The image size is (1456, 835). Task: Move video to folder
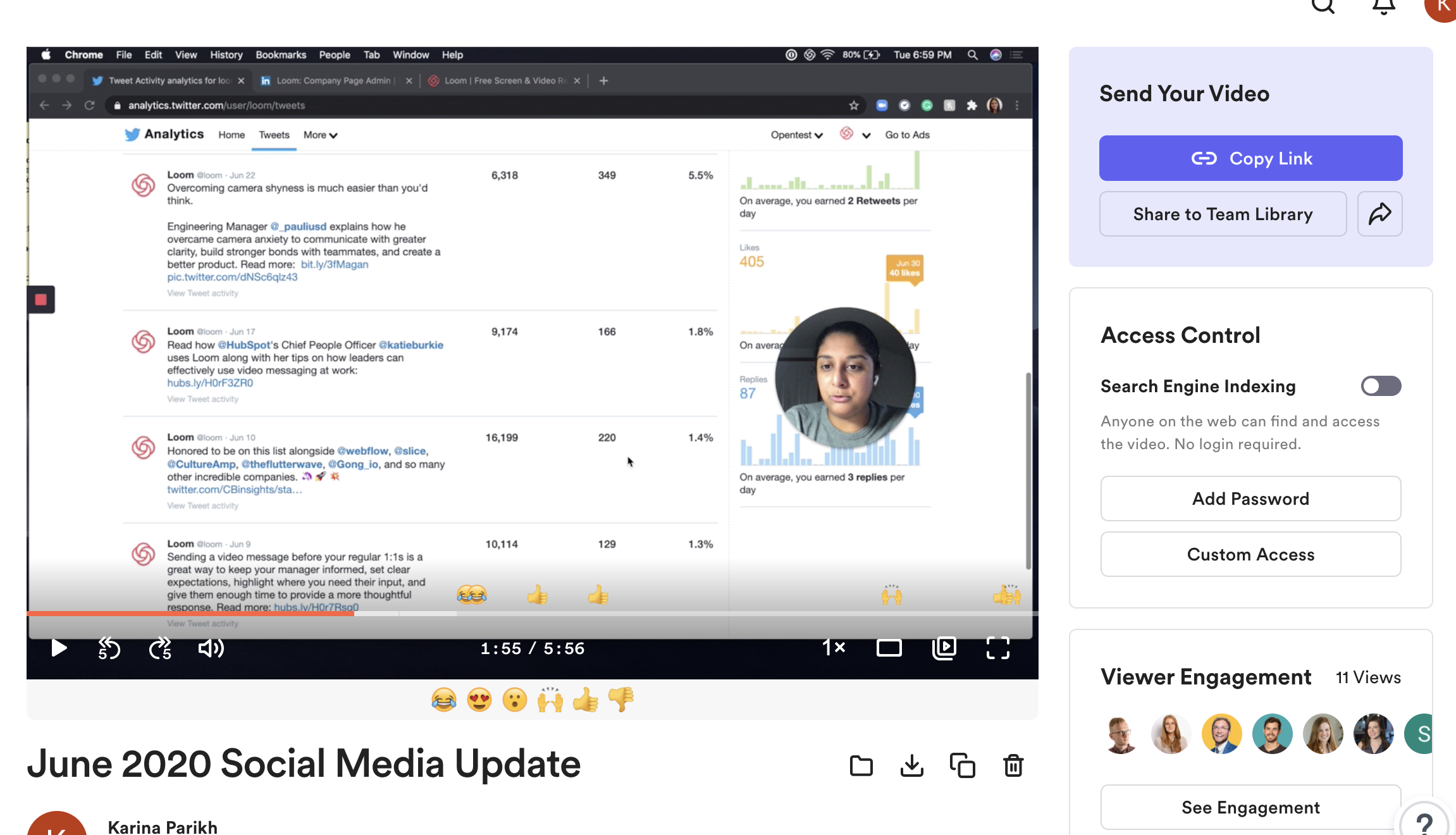tap(861, 765)
